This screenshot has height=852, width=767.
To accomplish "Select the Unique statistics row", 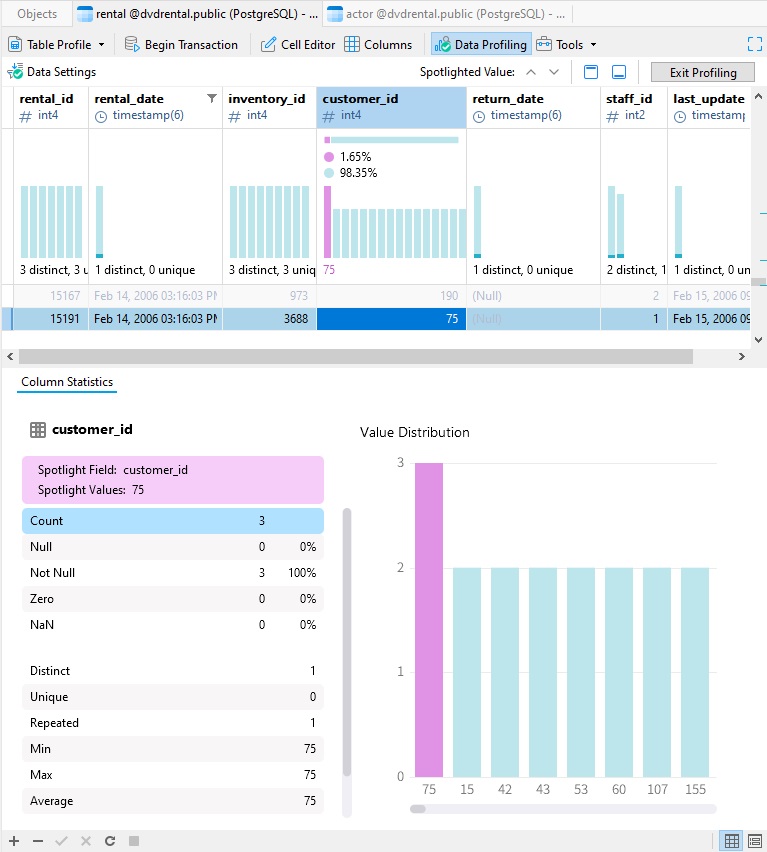I will click(173, 697).
